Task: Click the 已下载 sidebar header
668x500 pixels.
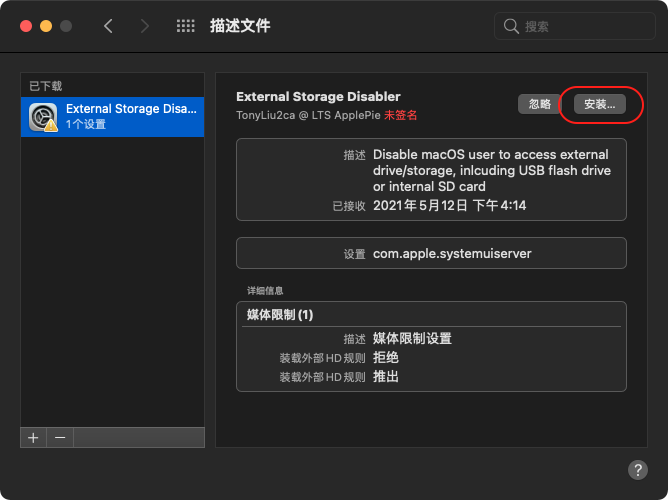Action: tap(45, 86)
